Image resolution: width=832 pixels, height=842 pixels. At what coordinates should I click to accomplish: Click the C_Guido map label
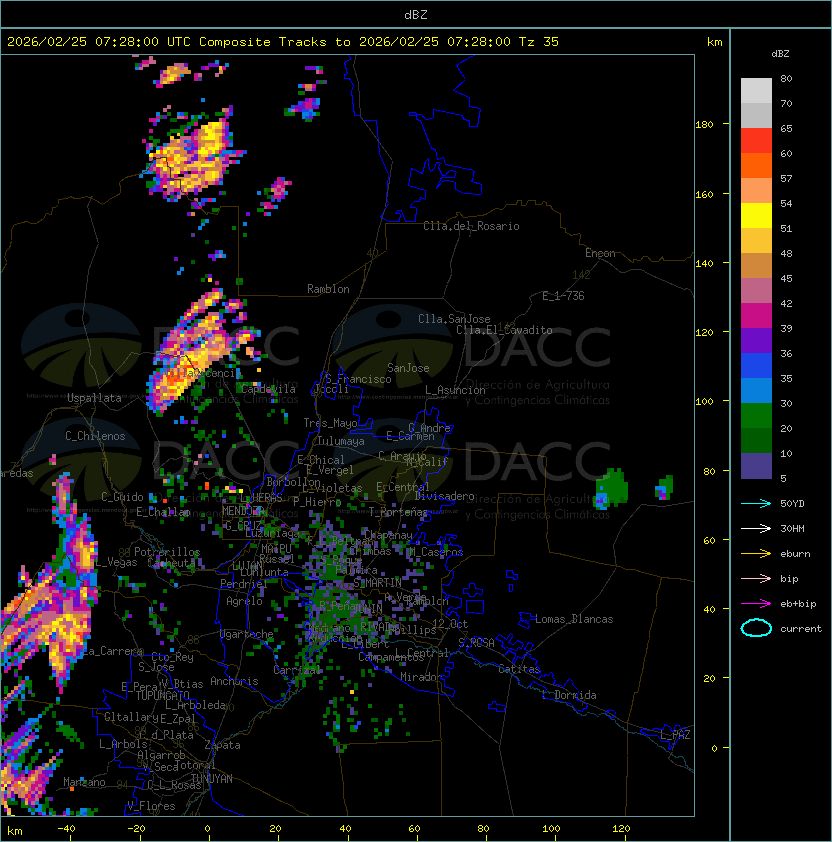pos(122,497)
